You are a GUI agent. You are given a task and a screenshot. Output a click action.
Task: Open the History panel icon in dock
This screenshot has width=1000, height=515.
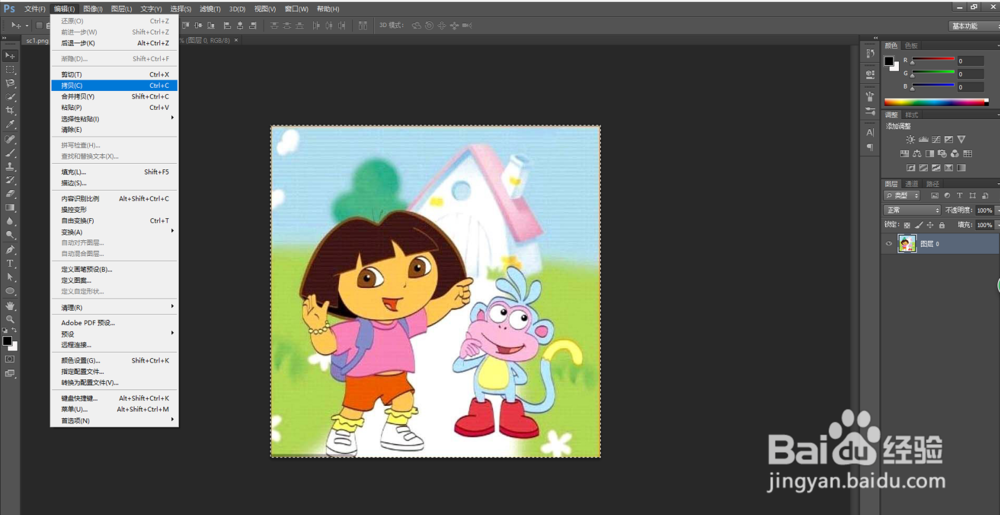pyautogui.click(x=870, y=54)
